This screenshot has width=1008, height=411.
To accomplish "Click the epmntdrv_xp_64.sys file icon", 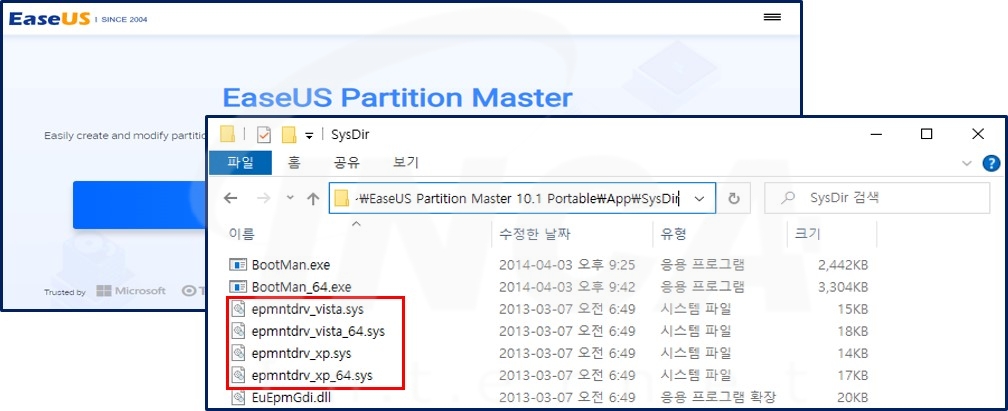I will 238,375.
